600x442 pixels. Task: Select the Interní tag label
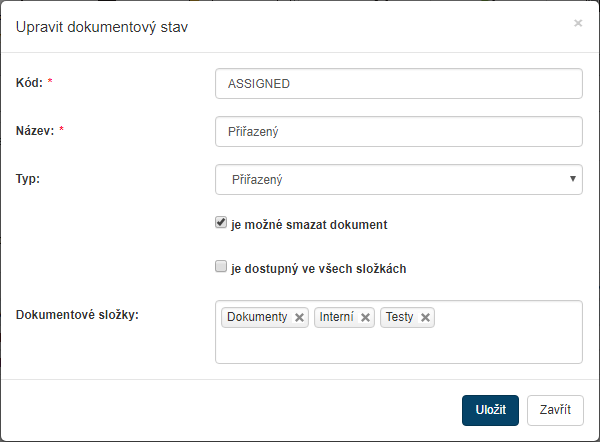pos(338,317)
